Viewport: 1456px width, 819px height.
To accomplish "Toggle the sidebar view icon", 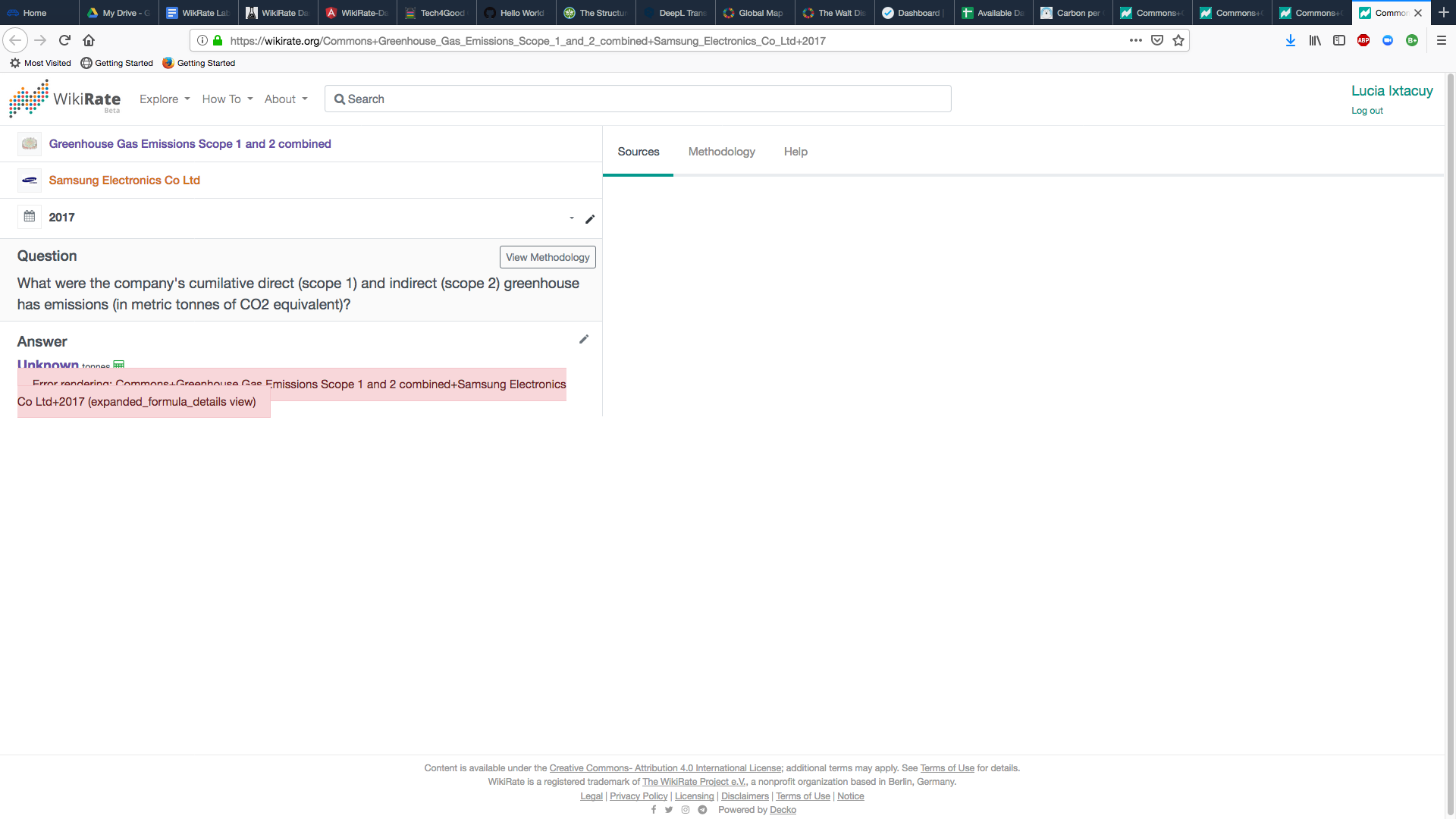I will (1339, 40).
